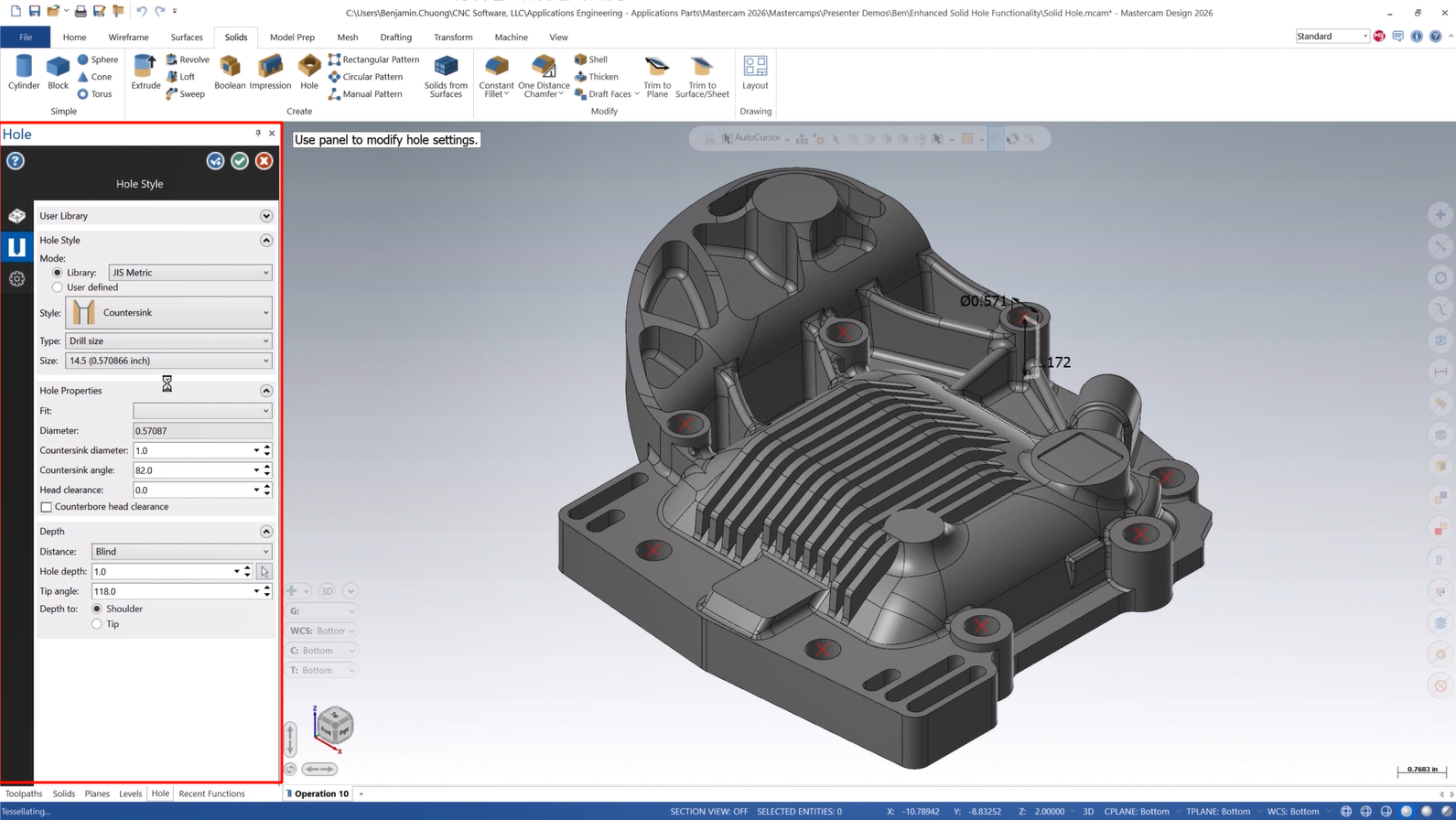
Task: Open the Levels manager tab
Action: point(131,793)
